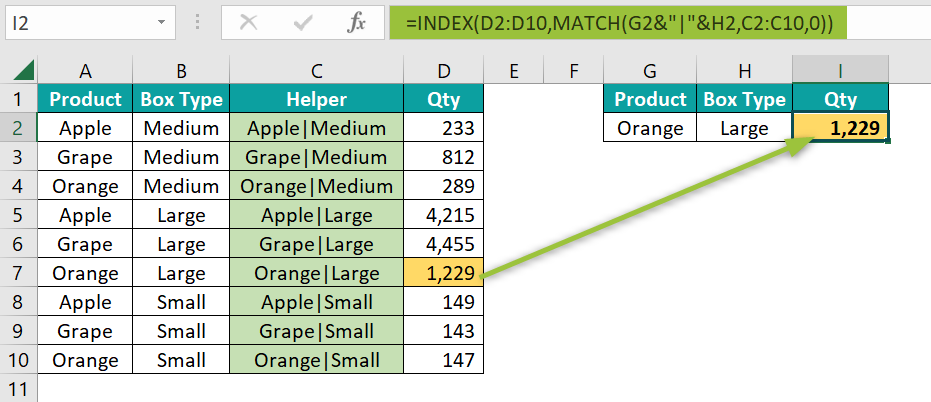Select column D header

444,71
